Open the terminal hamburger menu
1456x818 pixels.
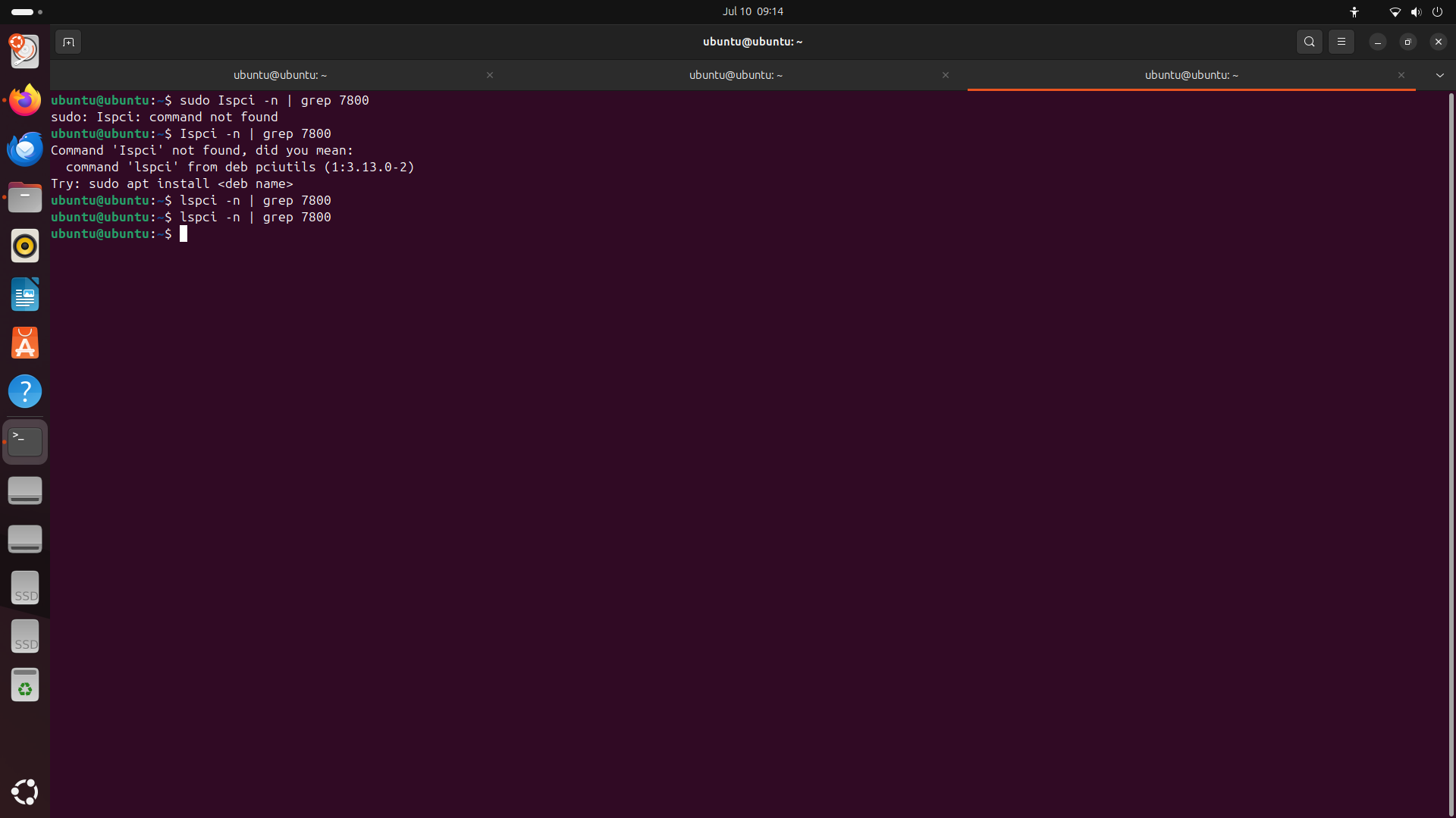pyautogui.click(x=1341, y=42)
